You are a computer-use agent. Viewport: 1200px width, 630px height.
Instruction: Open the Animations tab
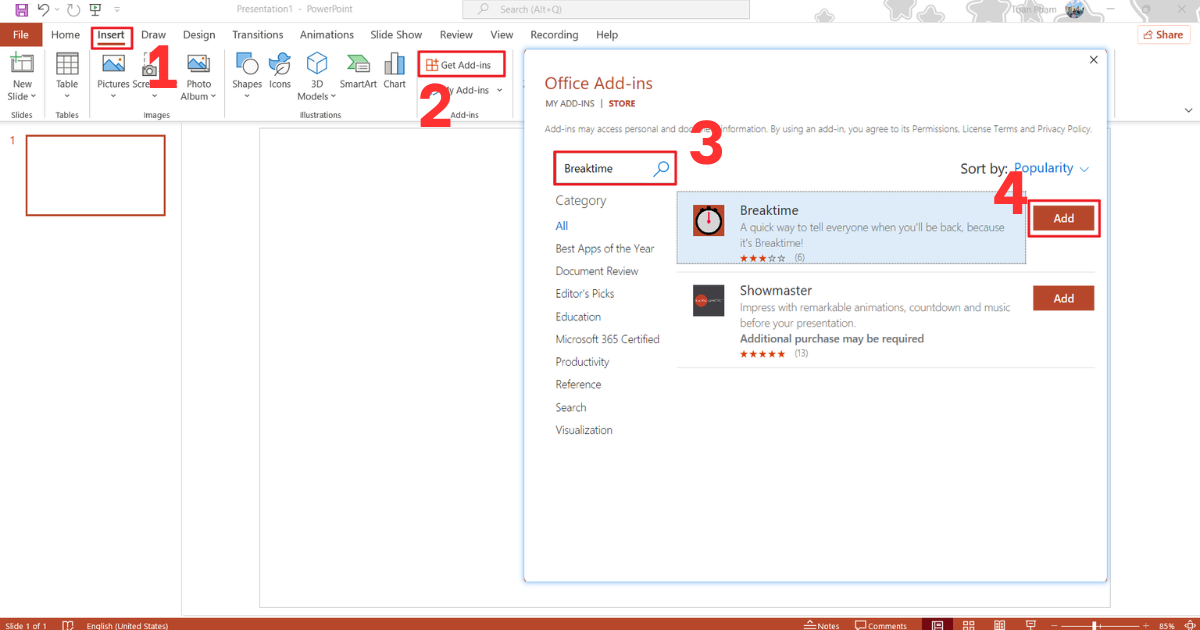point(327,35)
